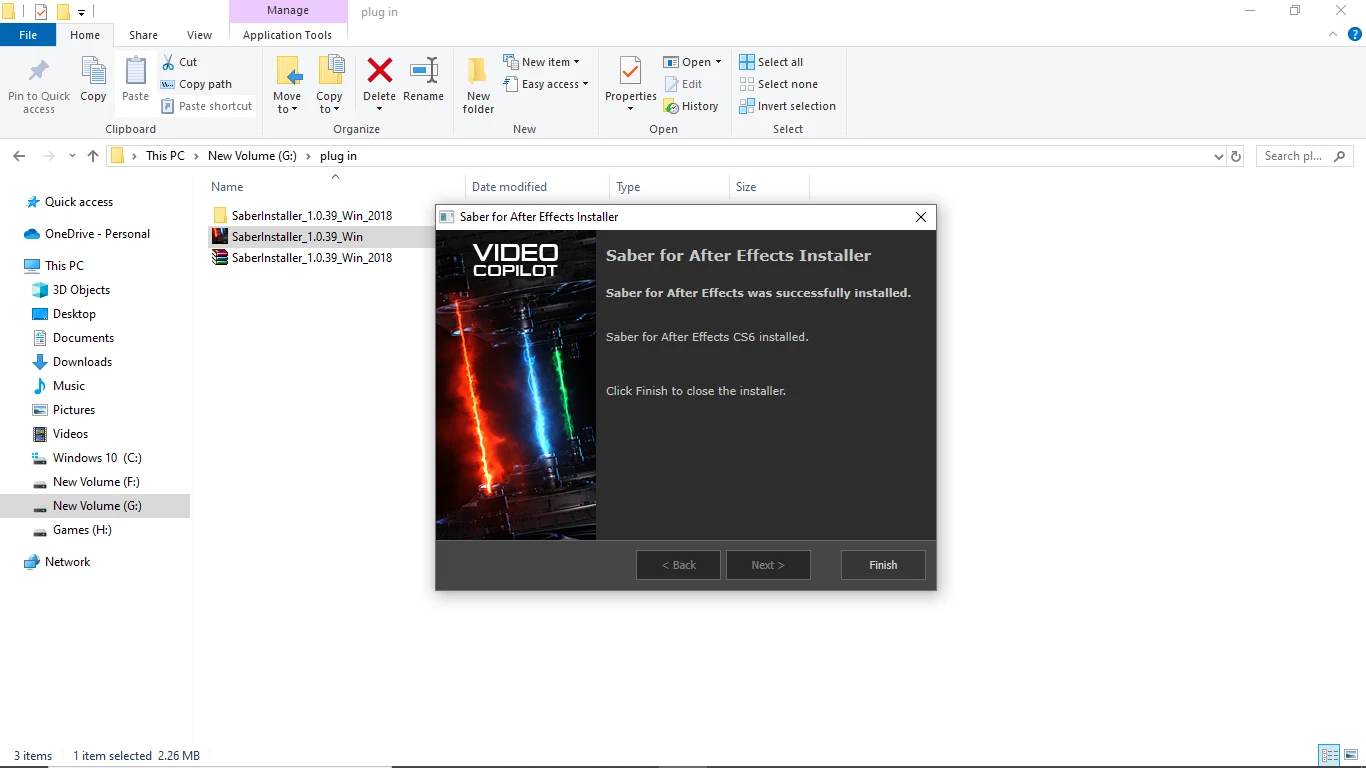Viewport: 1366px width, 768px height.
Task: Click Finish in the Saber installer
Action: pos(883,565)
